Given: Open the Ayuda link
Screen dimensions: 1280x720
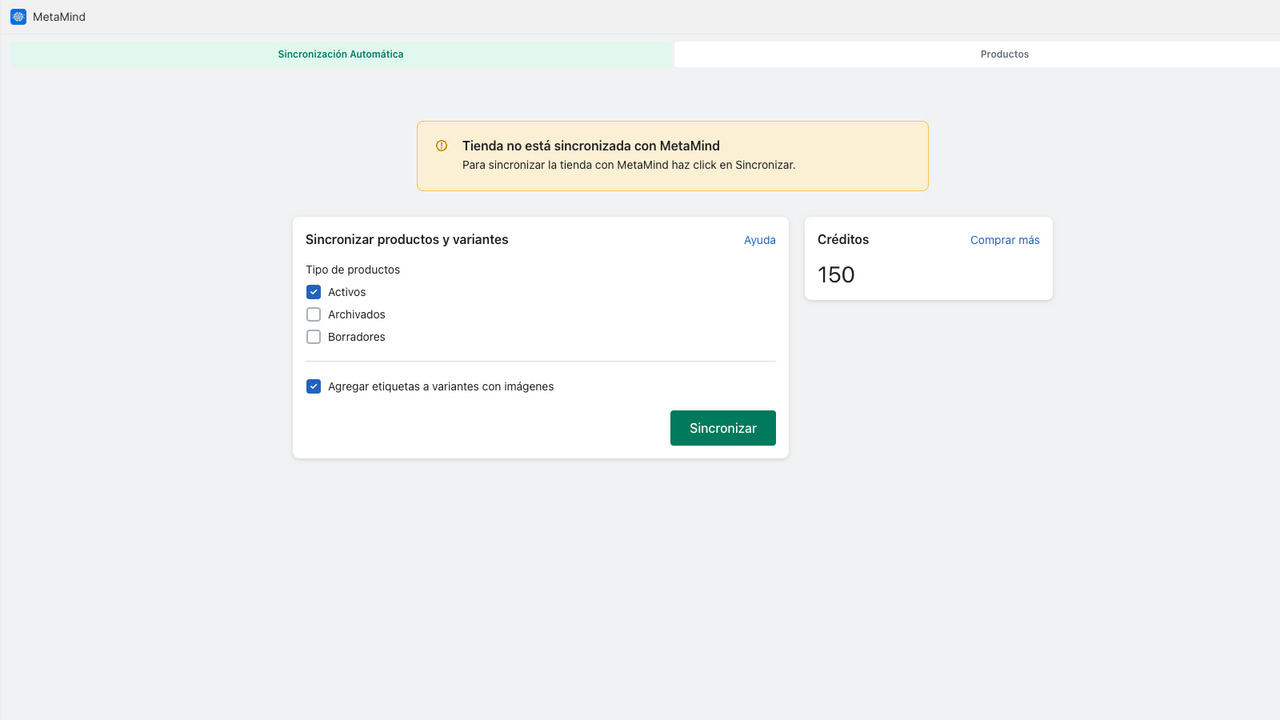Looking at the screenshot, I should coord(760,240).
